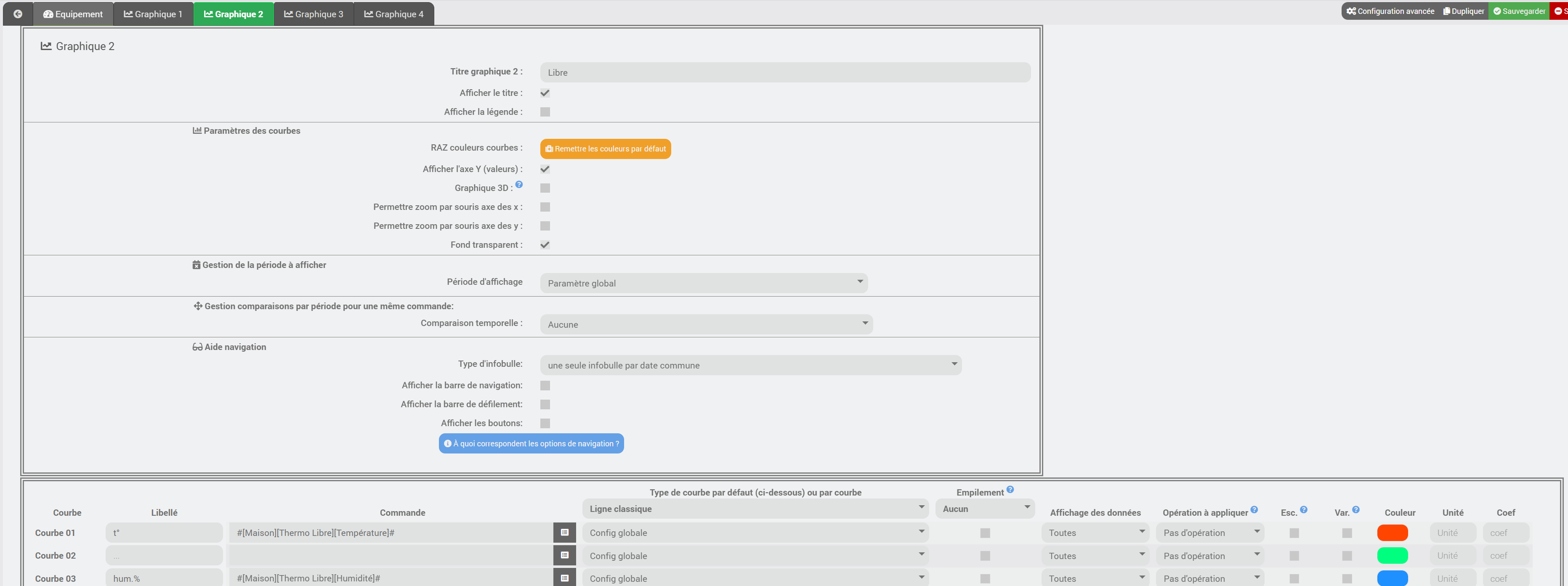Screen dimensions: 1568x586
Task: Open command picker for Courbe 02
Action: (x=564, y=555)
